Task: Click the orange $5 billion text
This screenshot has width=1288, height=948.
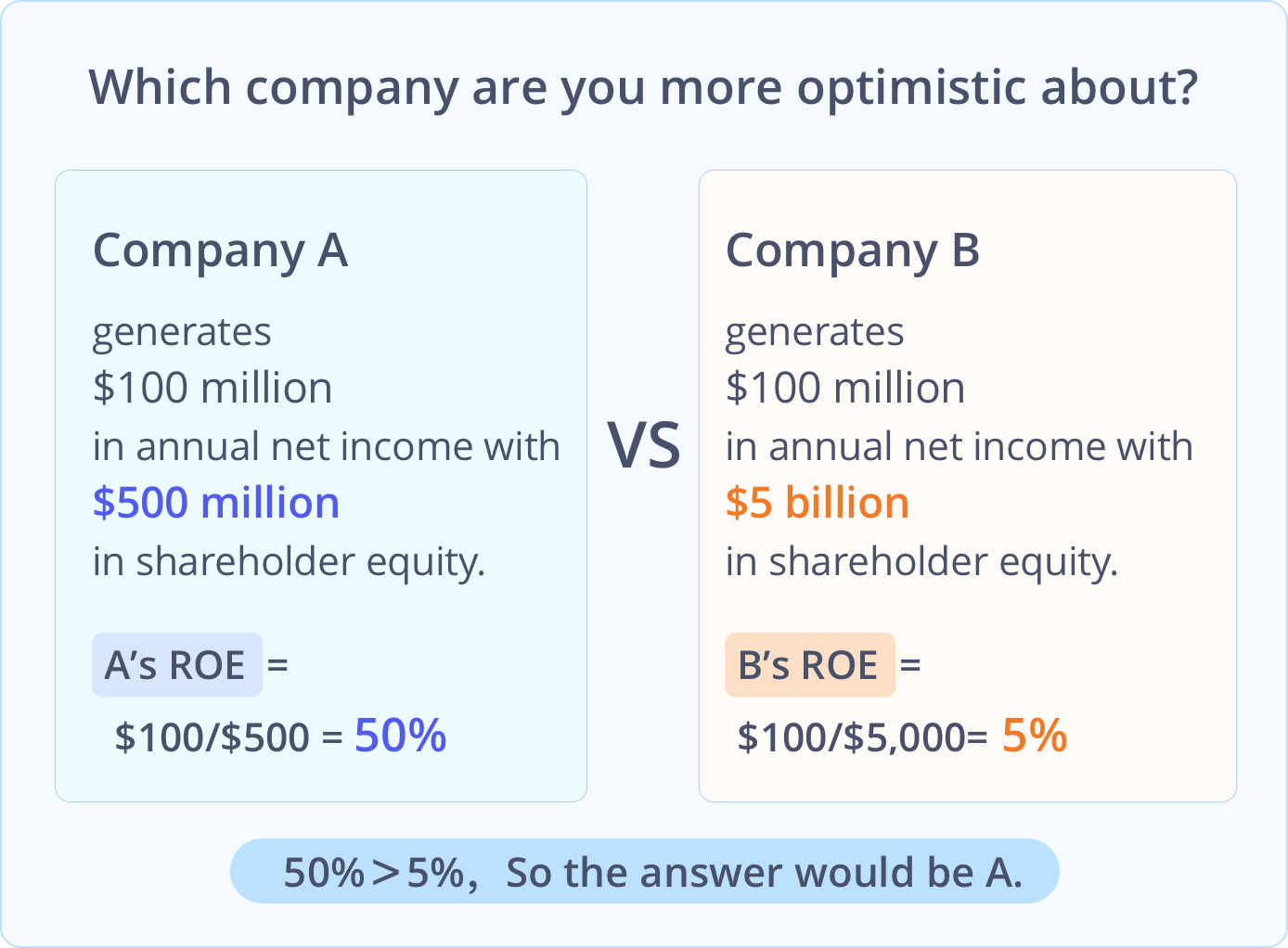Action: coord(817,503)
